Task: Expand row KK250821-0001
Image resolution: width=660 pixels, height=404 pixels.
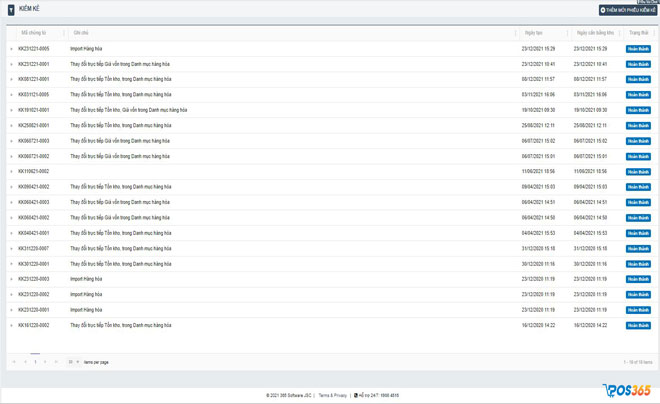Action: pos(11,125)
